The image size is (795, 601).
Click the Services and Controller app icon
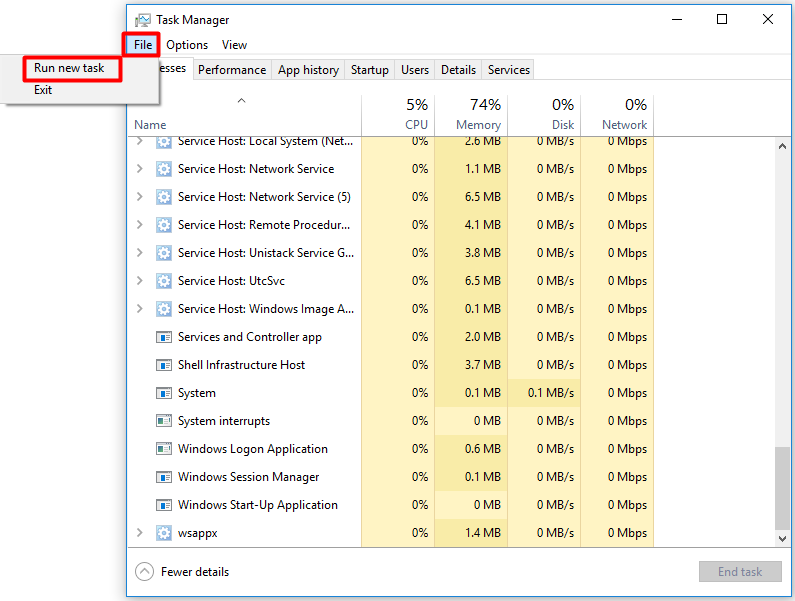tap(163, 337)
